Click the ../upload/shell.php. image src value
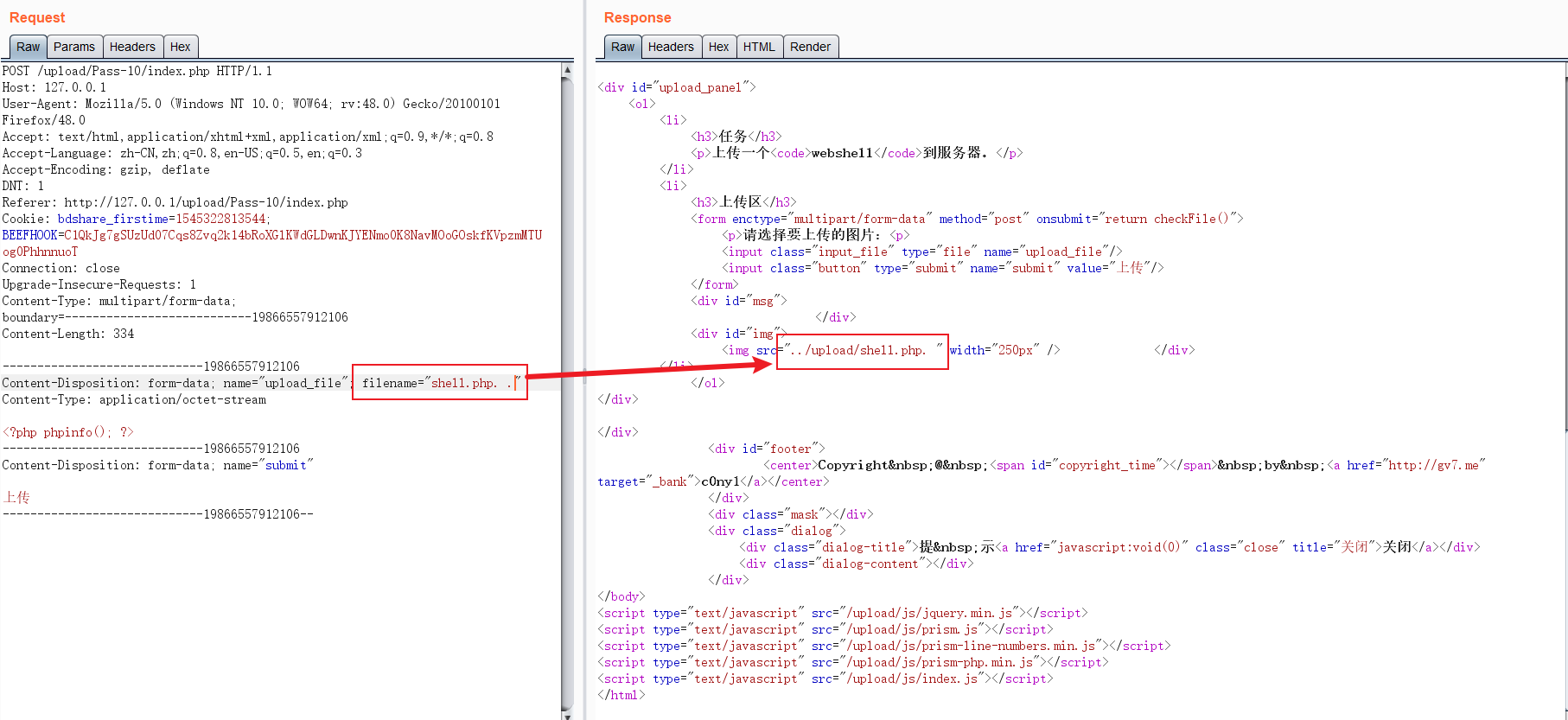 pyautogui.click(x=859, y=350)
